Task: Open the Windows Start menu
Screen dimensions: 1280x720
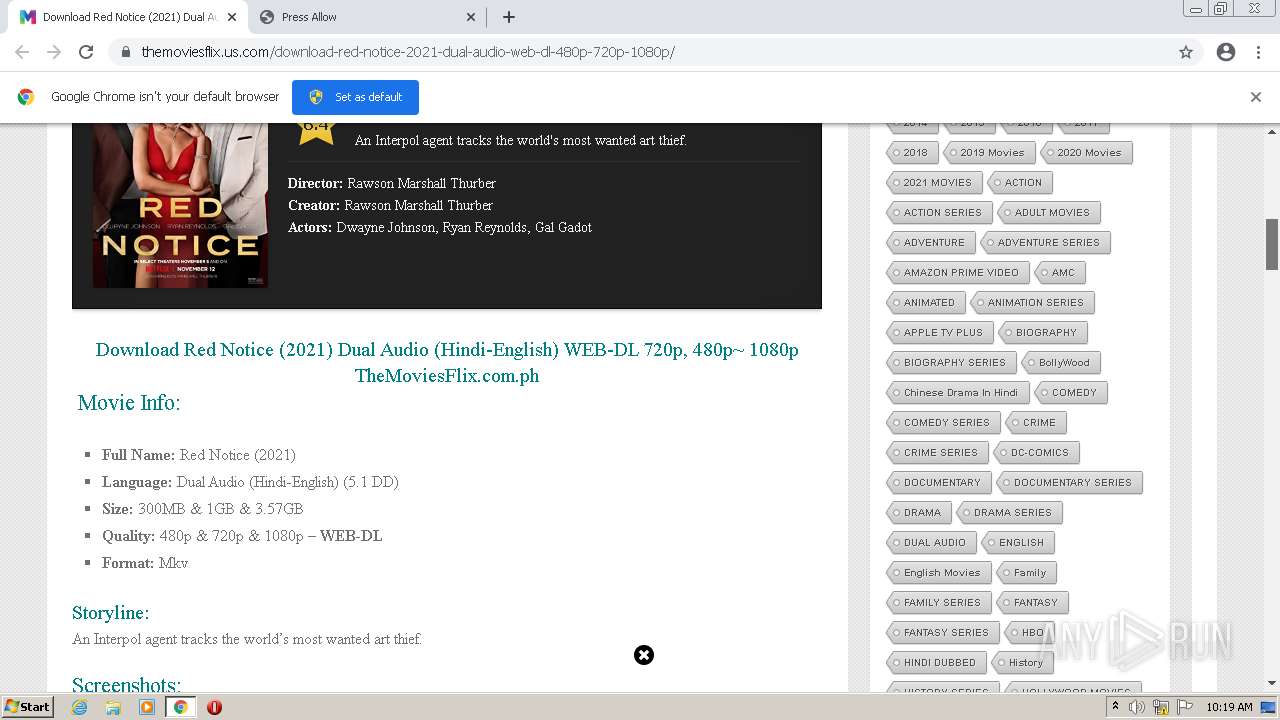Action: [x=28, y=707]
